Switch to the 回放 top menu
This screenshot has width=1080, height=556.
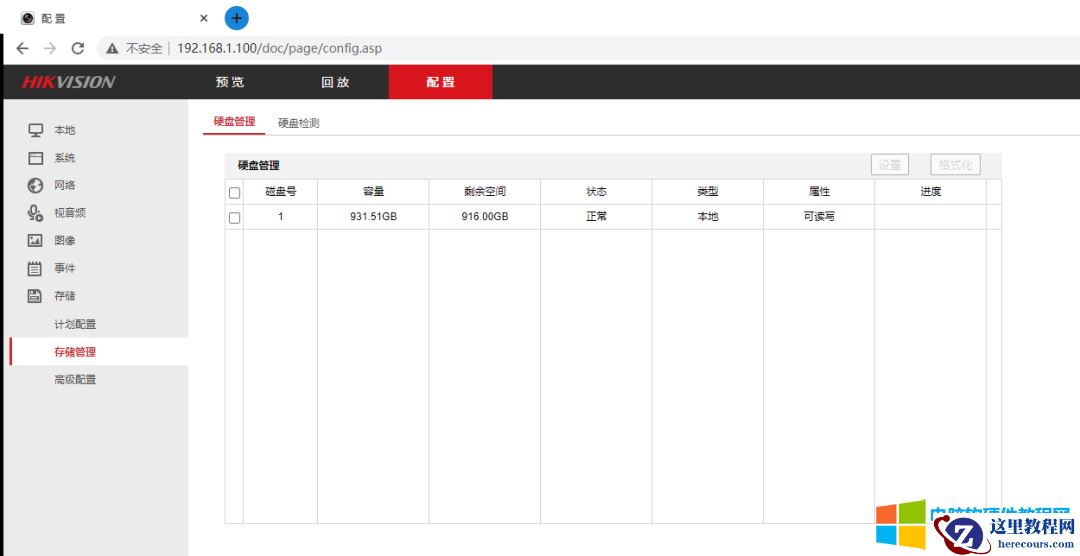click(x=335, y=82)
